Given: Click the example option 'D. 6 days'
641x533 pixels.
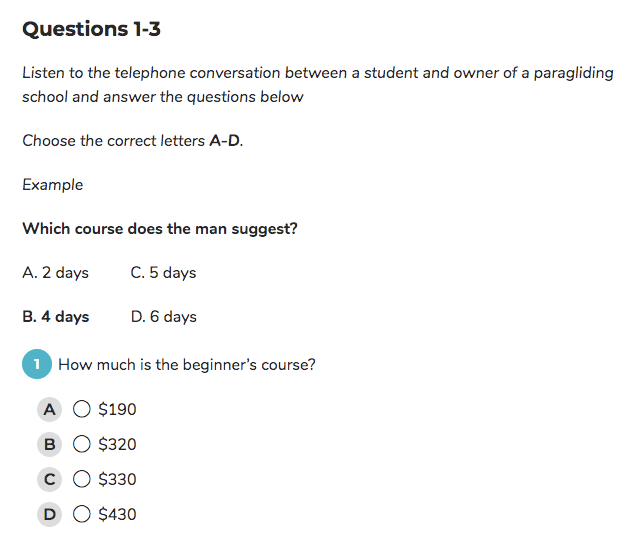Looking at the screenshot, I should pos(164,317).
